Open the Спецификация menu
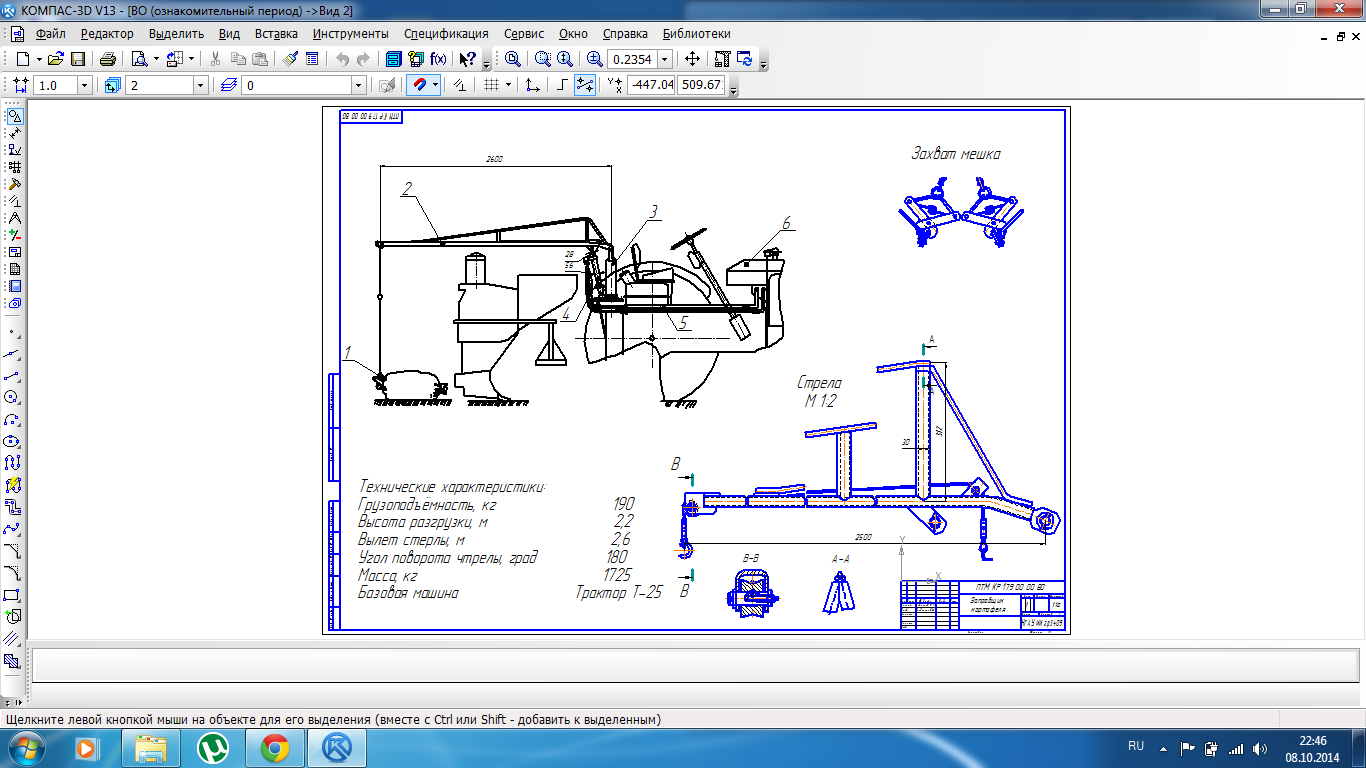This screenshot has height=768, width=1366. [x=446, y=33]
